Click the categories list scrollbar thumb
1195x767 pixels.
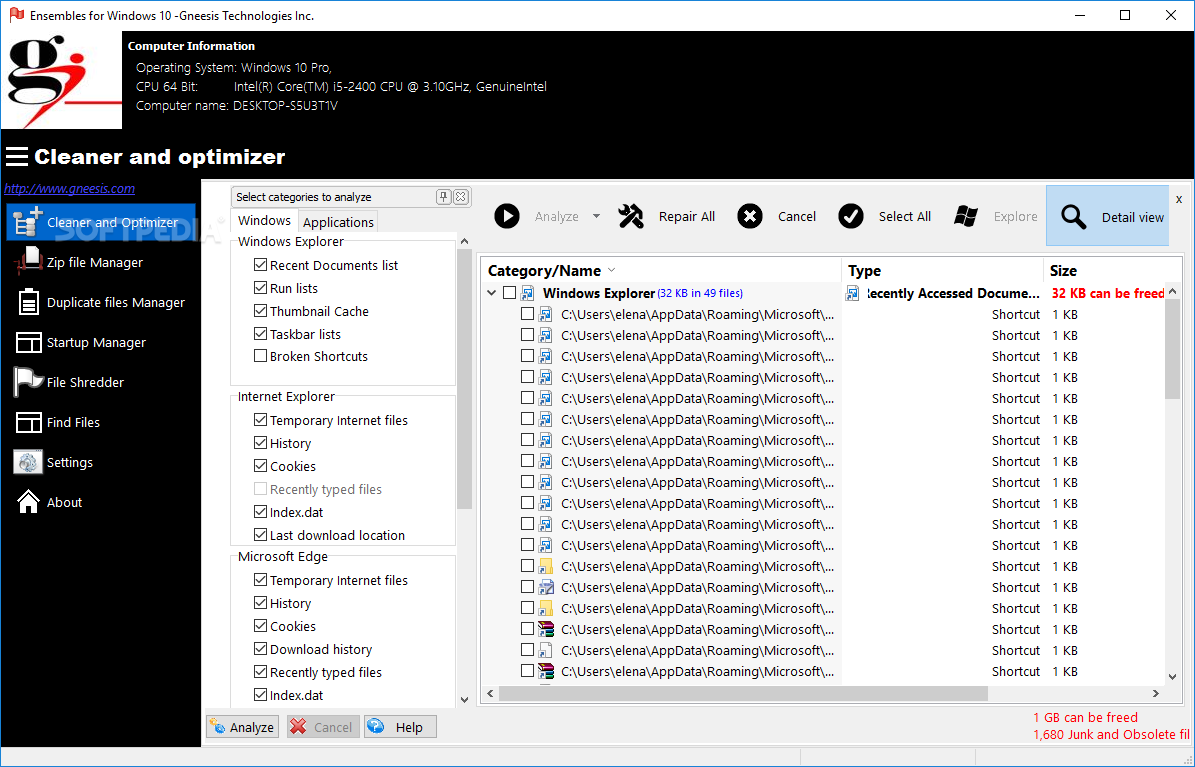(x=464, y=378)
